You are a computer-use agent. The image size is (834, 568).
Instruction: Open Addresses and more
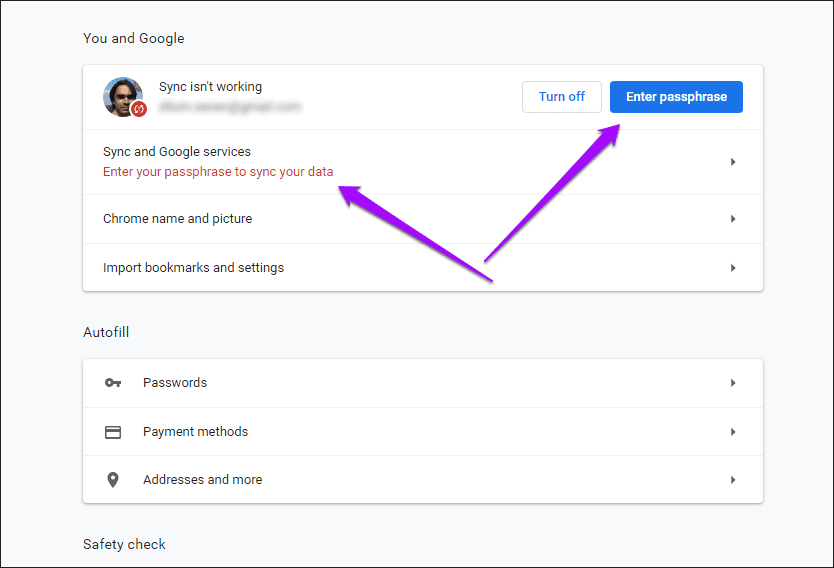pos(423,480)
